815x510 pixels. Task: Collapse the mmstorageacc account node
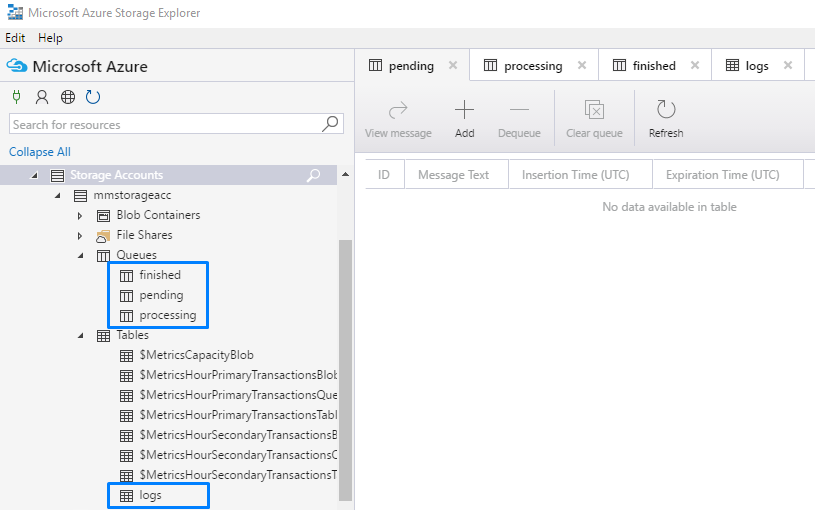pyautogui.click(x=58, y=196)
